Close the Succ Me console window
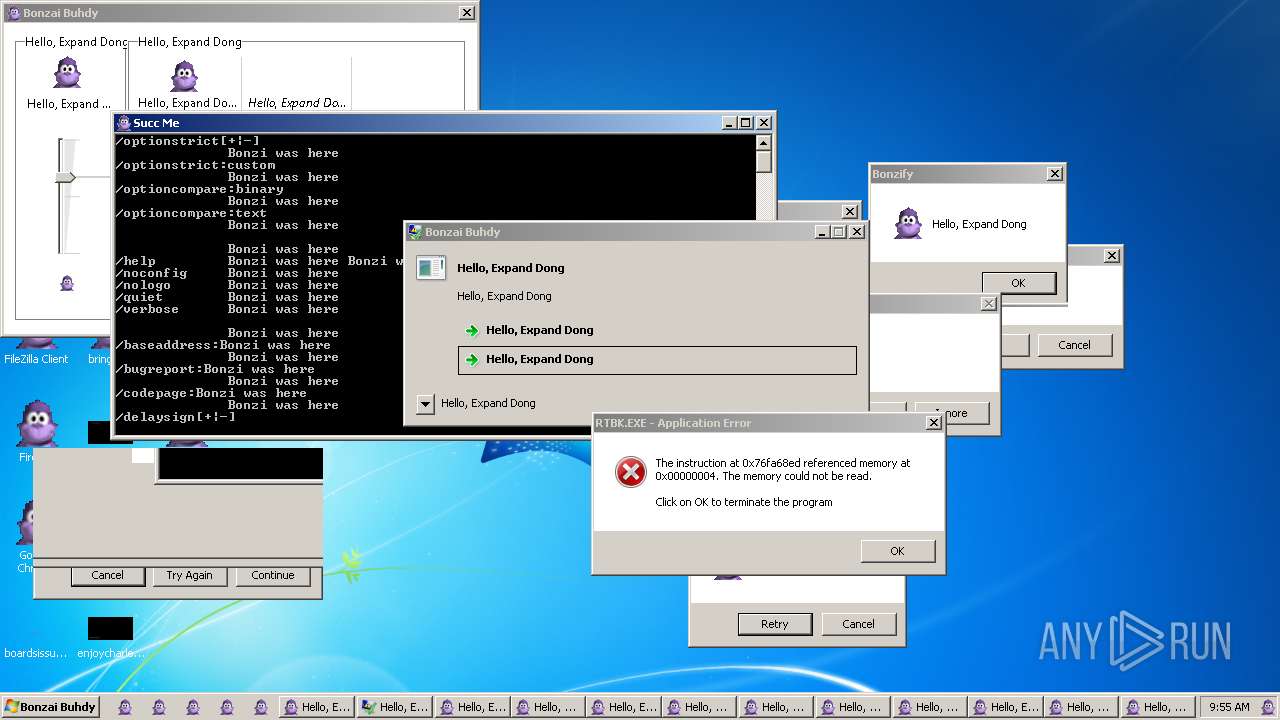This screenshot has height=720, width=1280. pyautogui.click(x=764, y=123)
